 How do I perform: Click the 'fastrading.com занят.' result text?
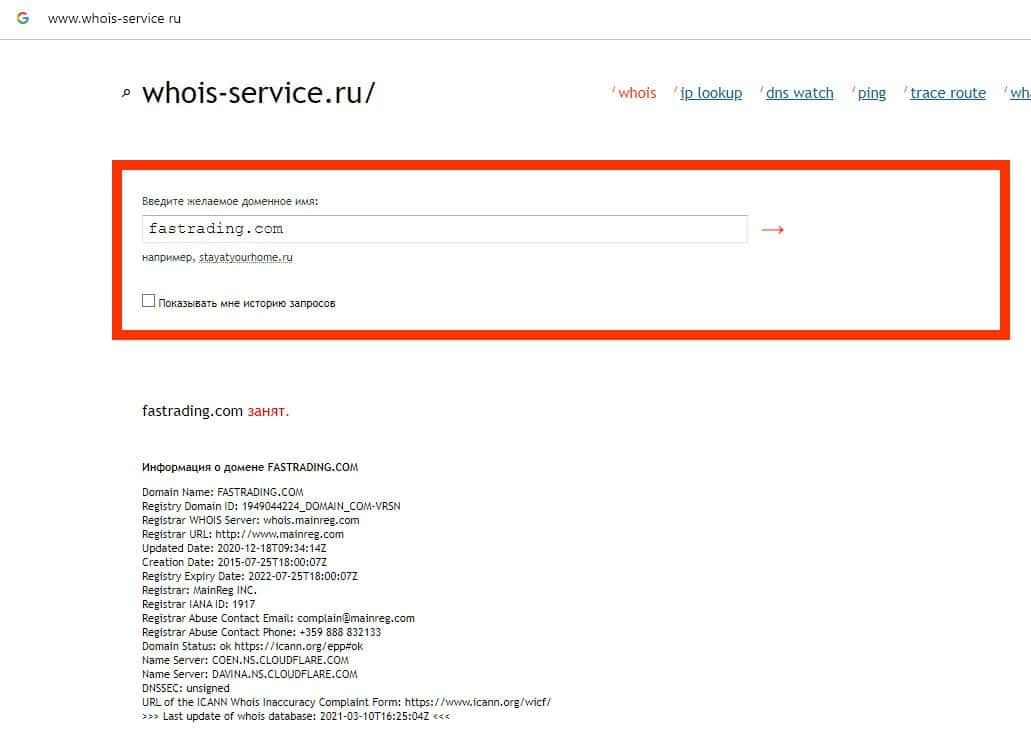(216, 411)
